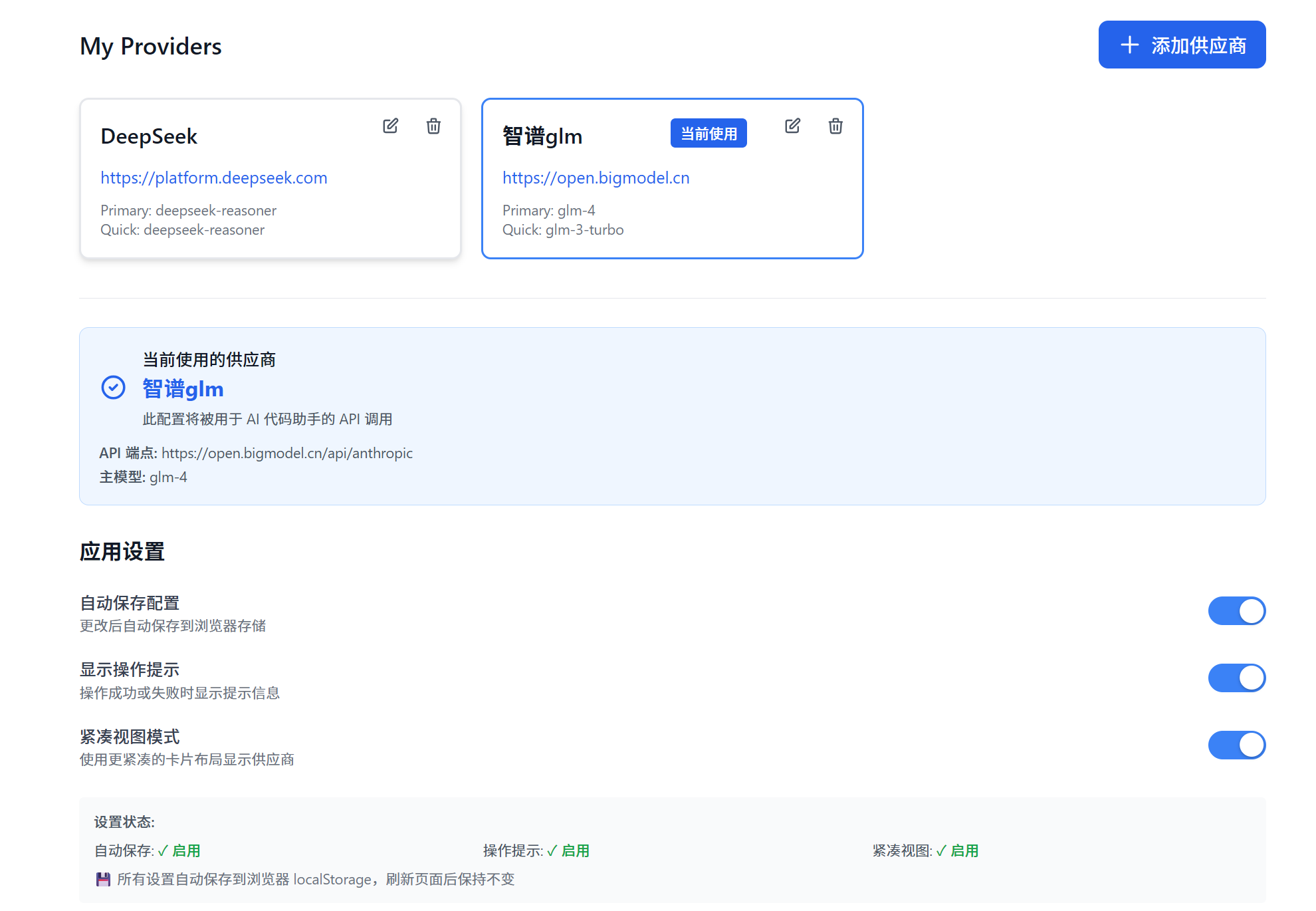Click 此配置将被用于 AI 代码助手 description
Viewport: 1316px width, 911px height.
click(x=267, y=419)
